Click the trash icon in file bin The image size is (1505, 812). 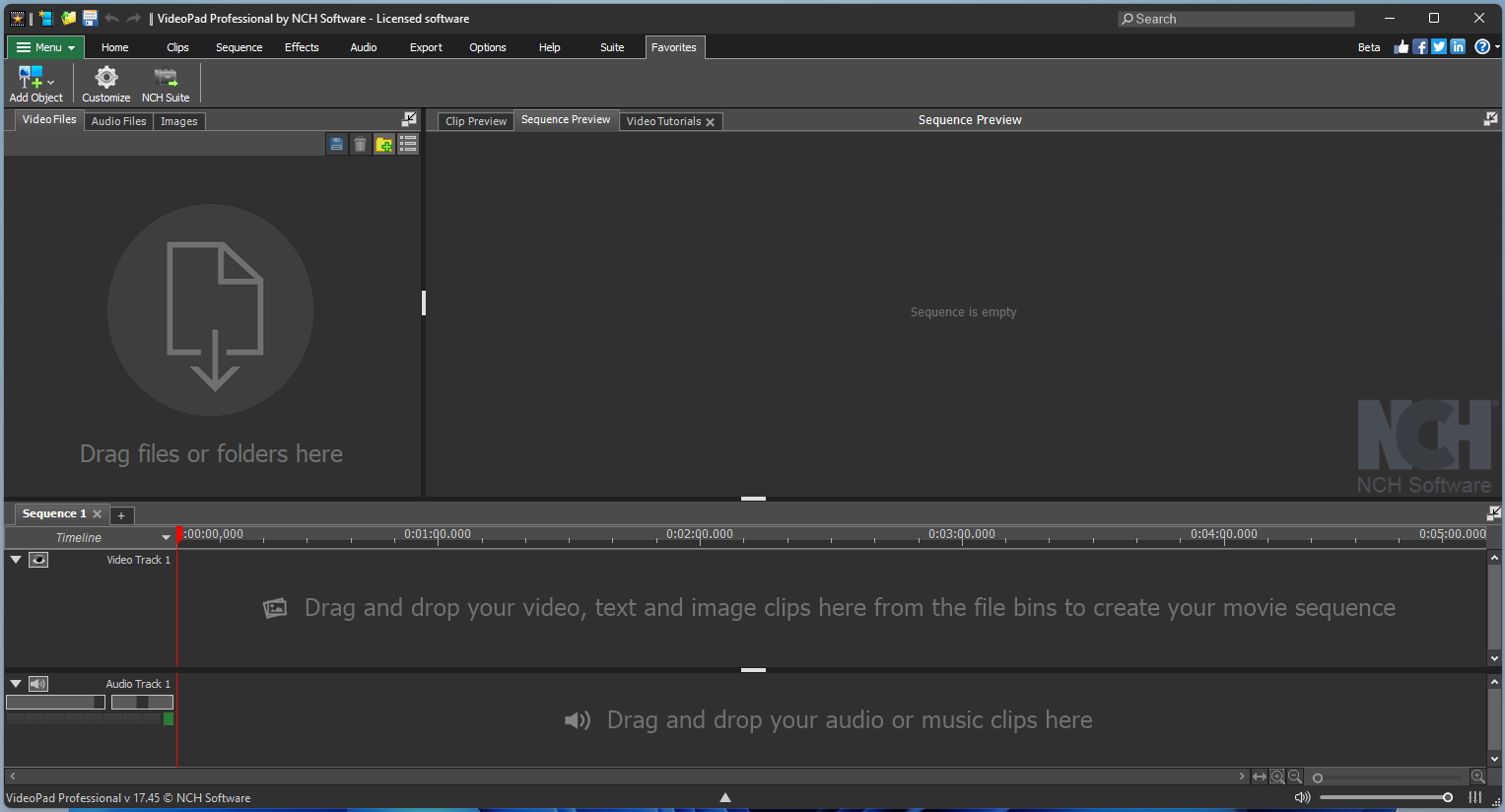click(x=361, y=145)
